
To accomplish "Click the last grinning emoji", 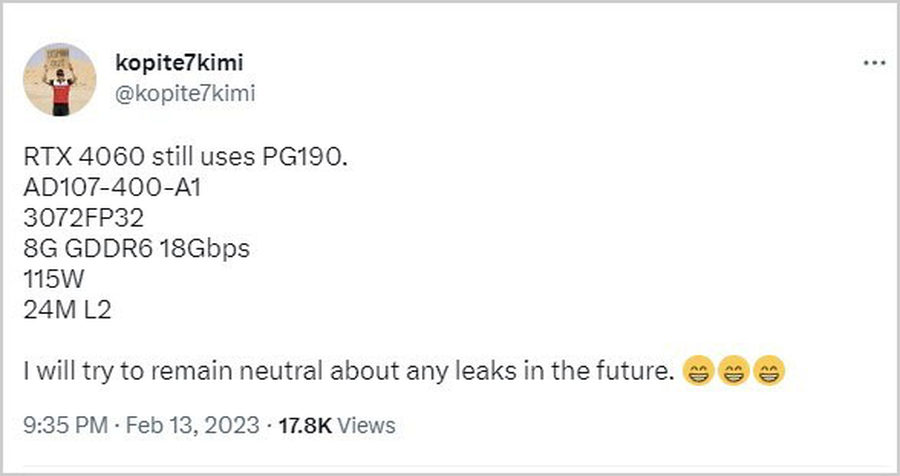I will 769,373.
